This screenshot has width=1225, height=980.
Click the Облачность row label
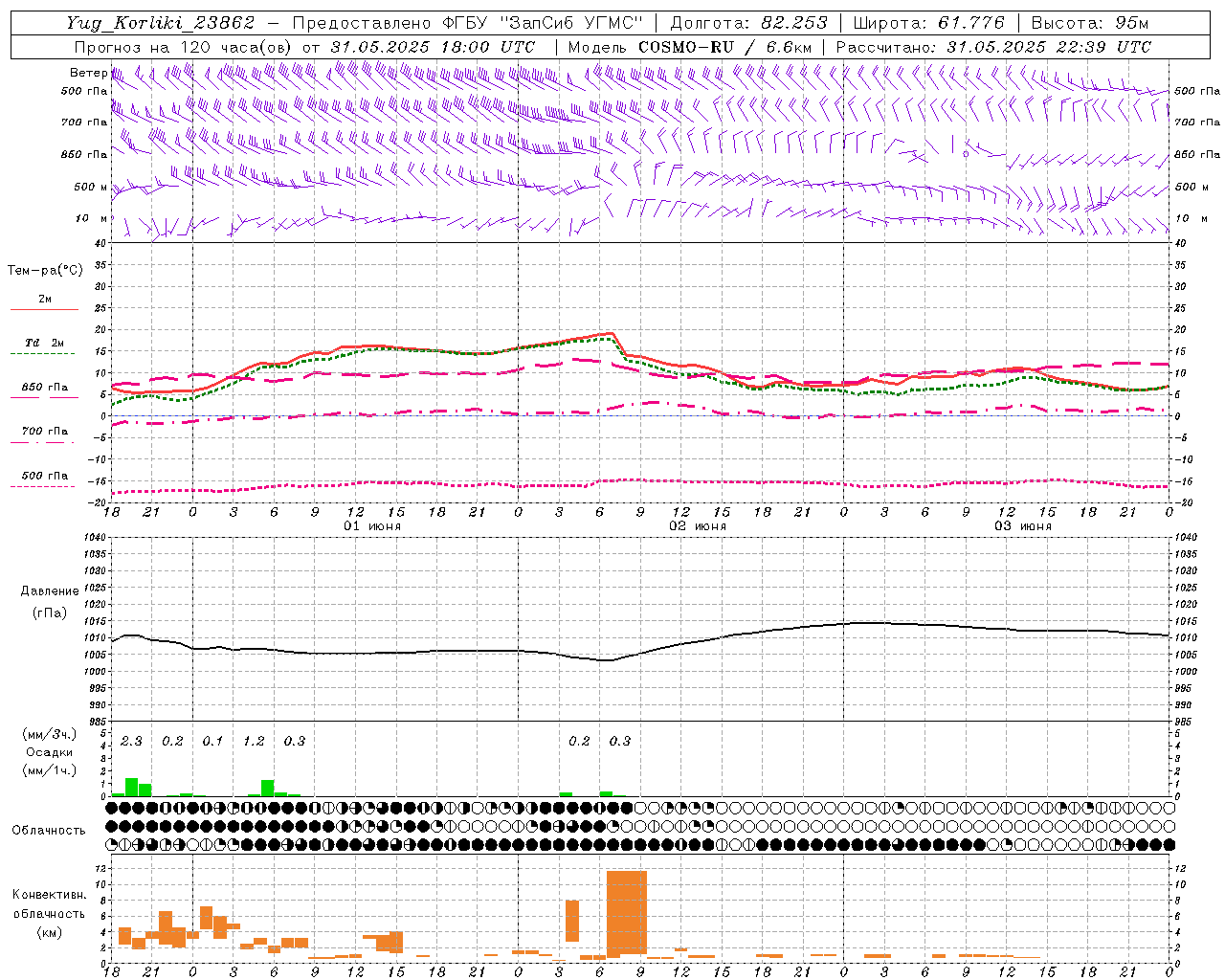[49, 831]
